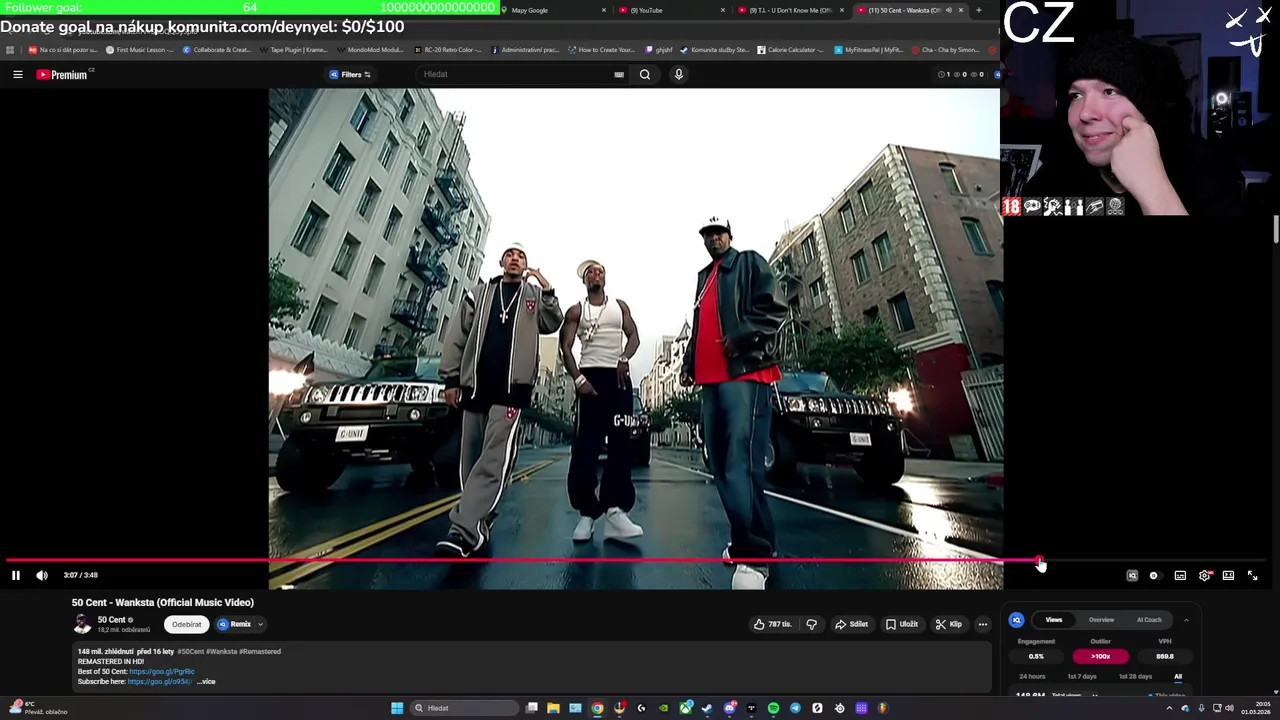Pause the video with the pause button
The width and height of the screenshot is (1280, 720).
click(16, 575)
